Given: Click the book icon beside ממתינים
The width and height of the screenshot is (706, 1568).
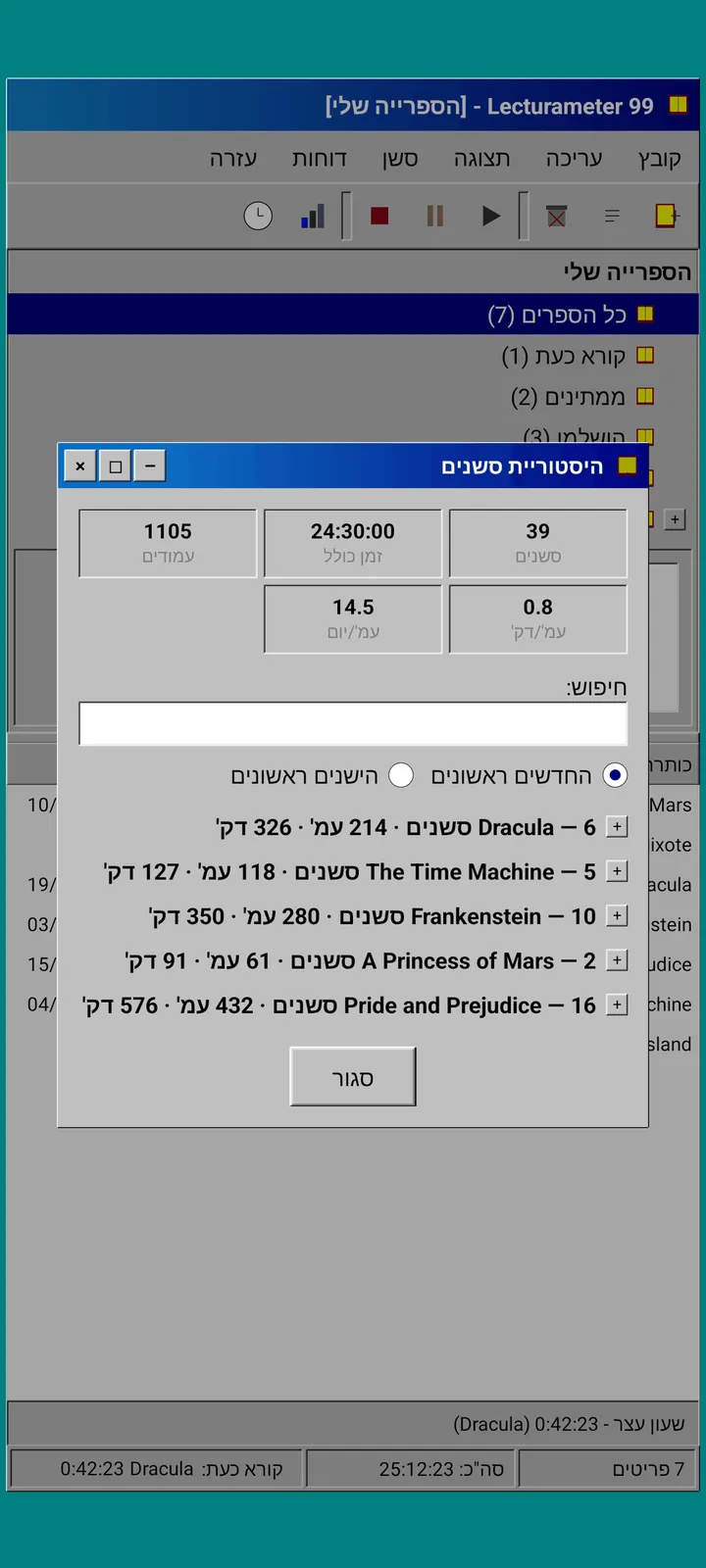Looking at the screenshot, I should [645, 396].
